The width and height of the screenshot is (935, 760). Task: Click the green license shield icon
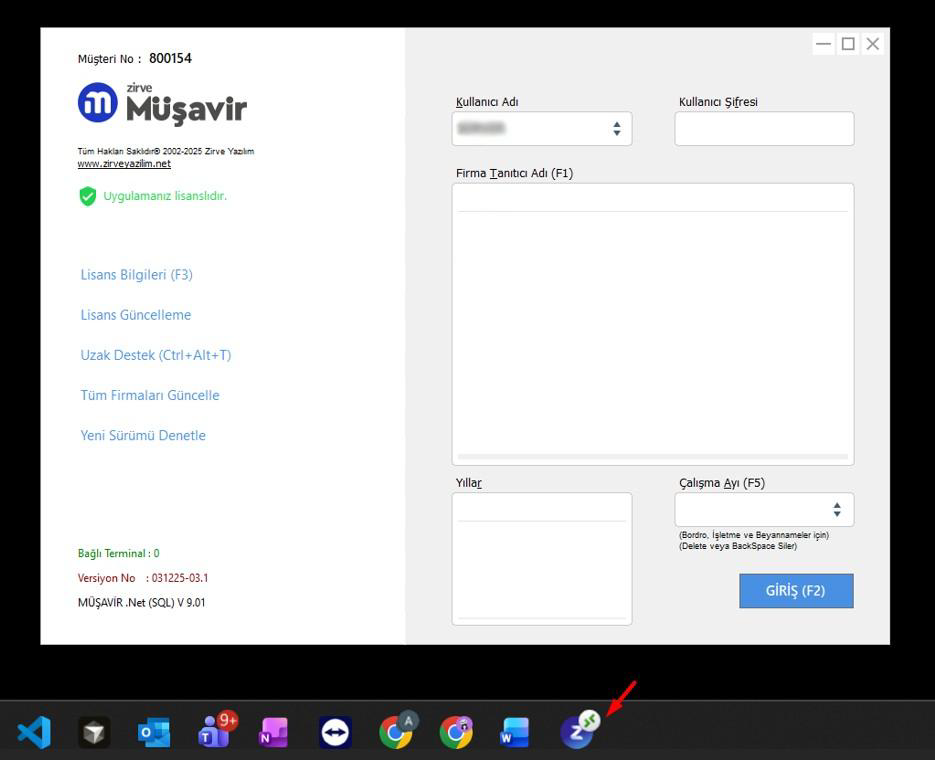click(x=88, y=196)
